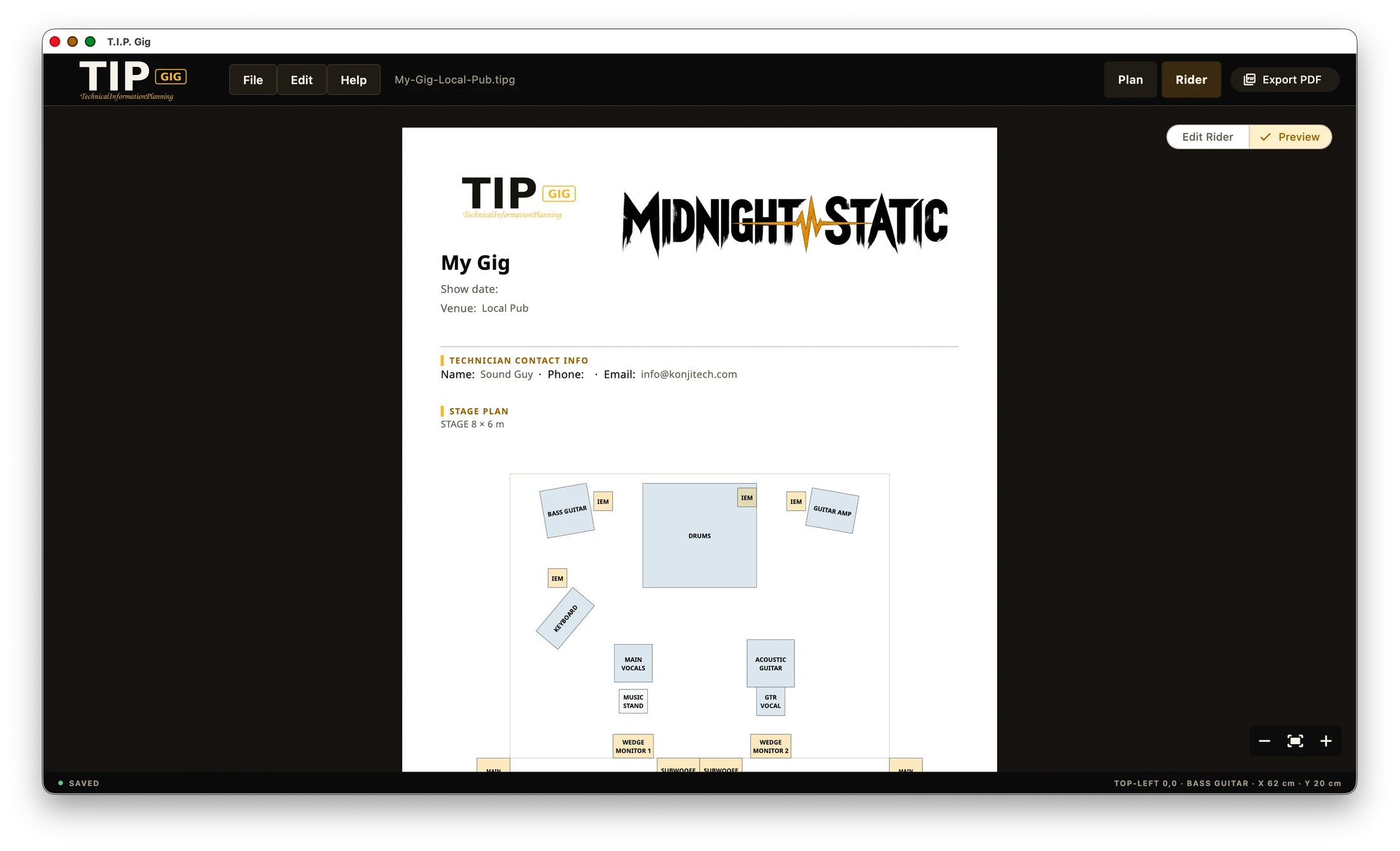Select the Keyboard stage item
Image resolution: width=1400 pixels, height=851 pixels.
coord(565,618)
